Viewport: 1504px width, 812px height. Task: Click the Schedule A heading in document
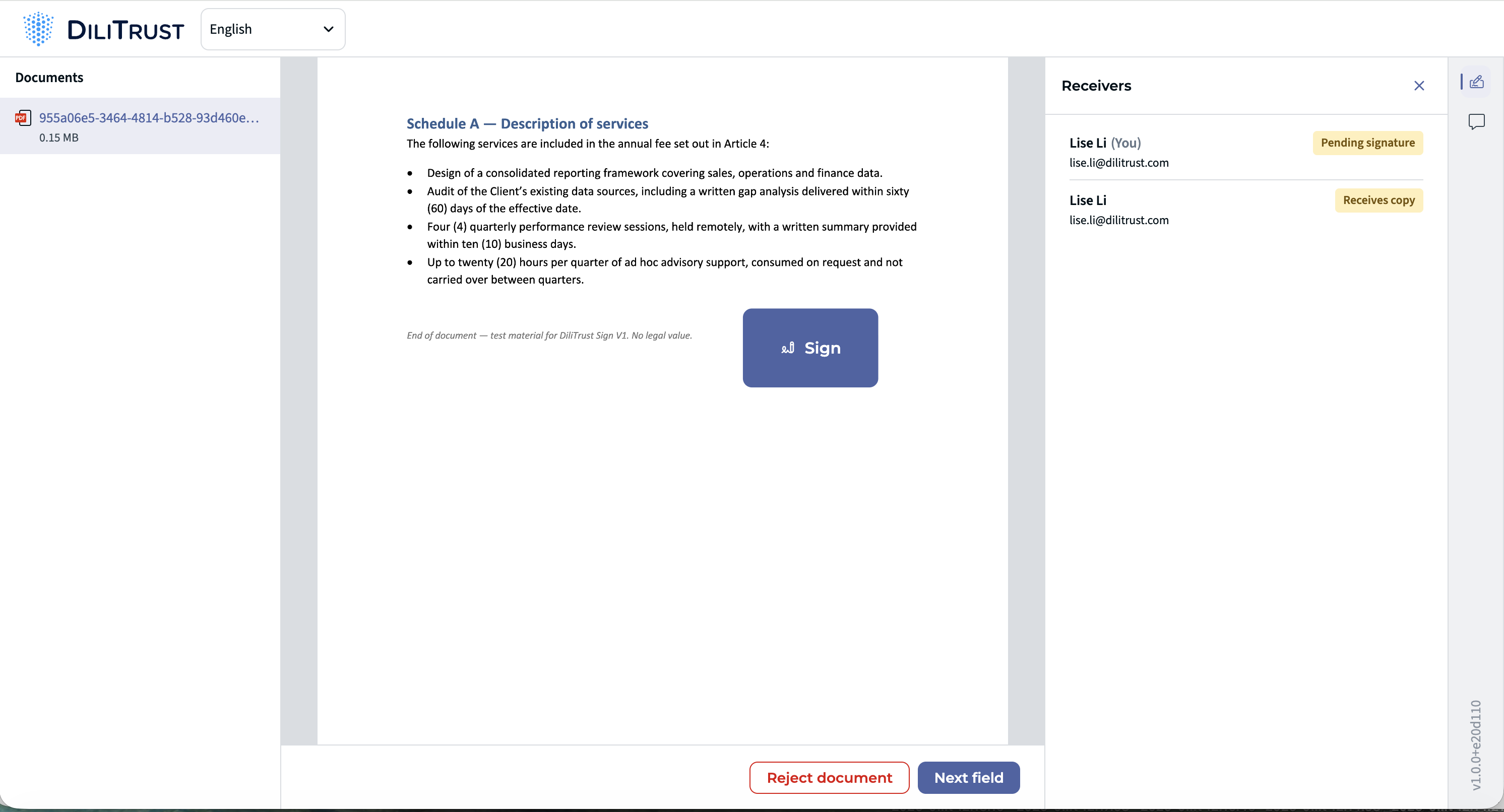point(527,124)
